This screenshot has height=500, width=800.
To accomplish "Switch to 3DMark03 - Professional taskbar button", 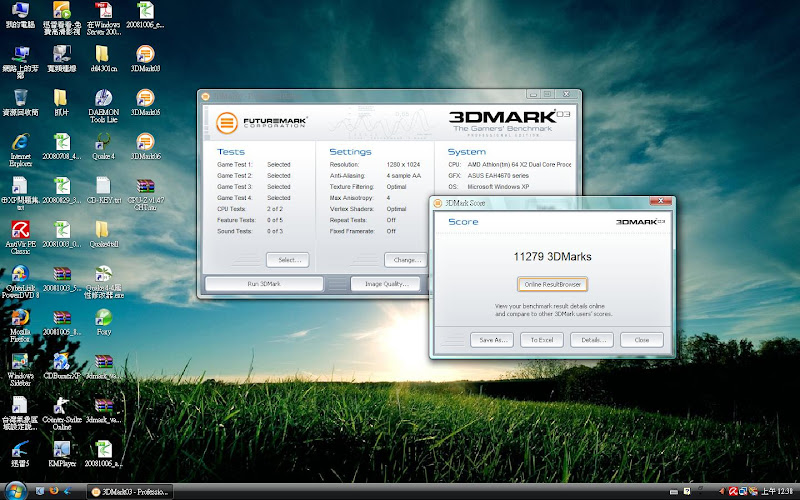I will (x=130, y=492).
